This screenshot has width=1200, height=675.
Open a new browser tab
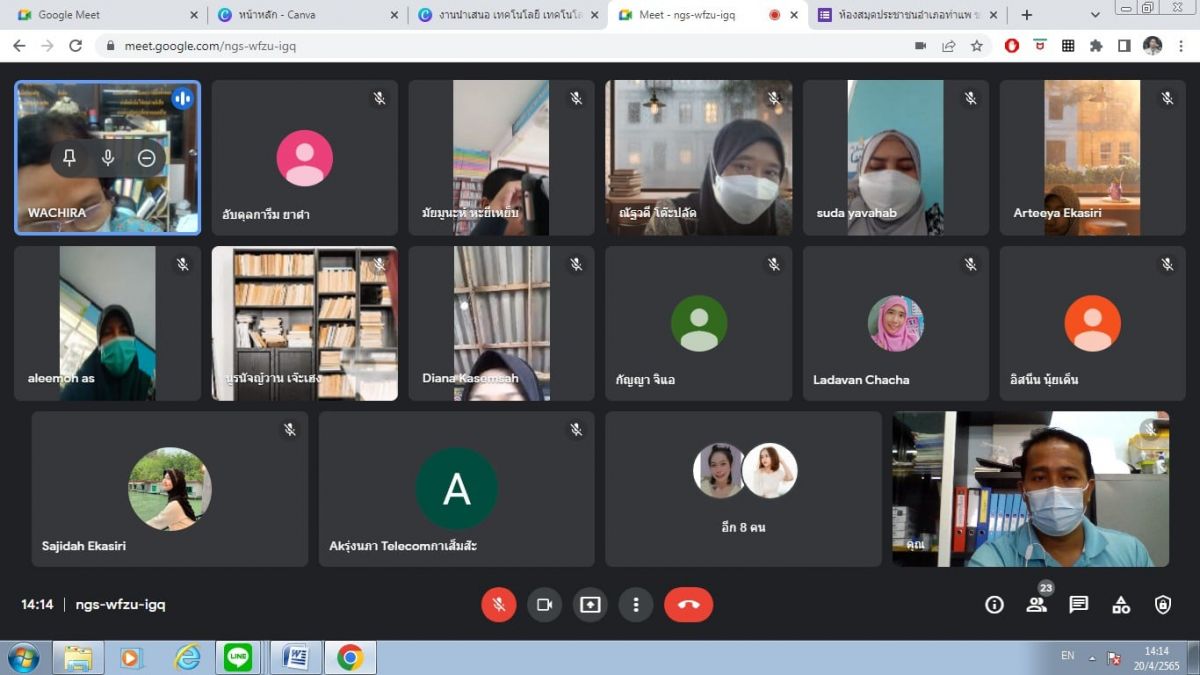tap(1026, 15)
